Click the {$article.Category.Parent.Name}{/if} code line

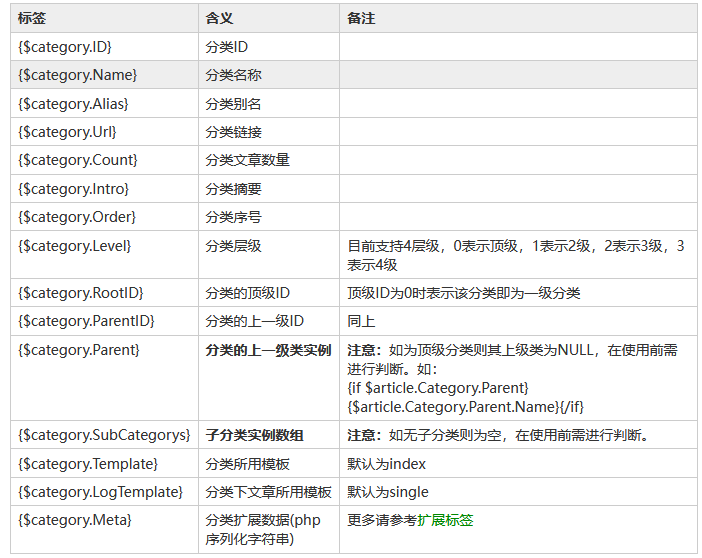coord(466,407)
